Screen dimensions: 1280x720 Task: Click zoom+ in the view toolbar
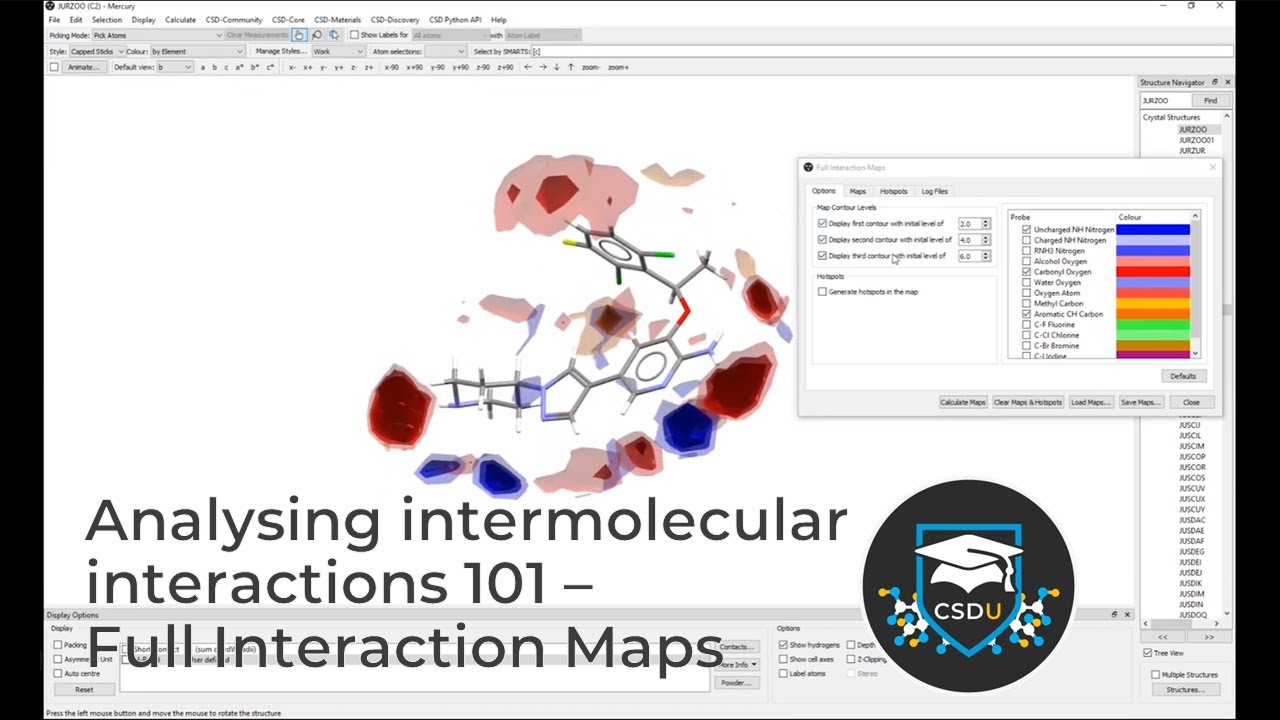click(x=618, y=67)
